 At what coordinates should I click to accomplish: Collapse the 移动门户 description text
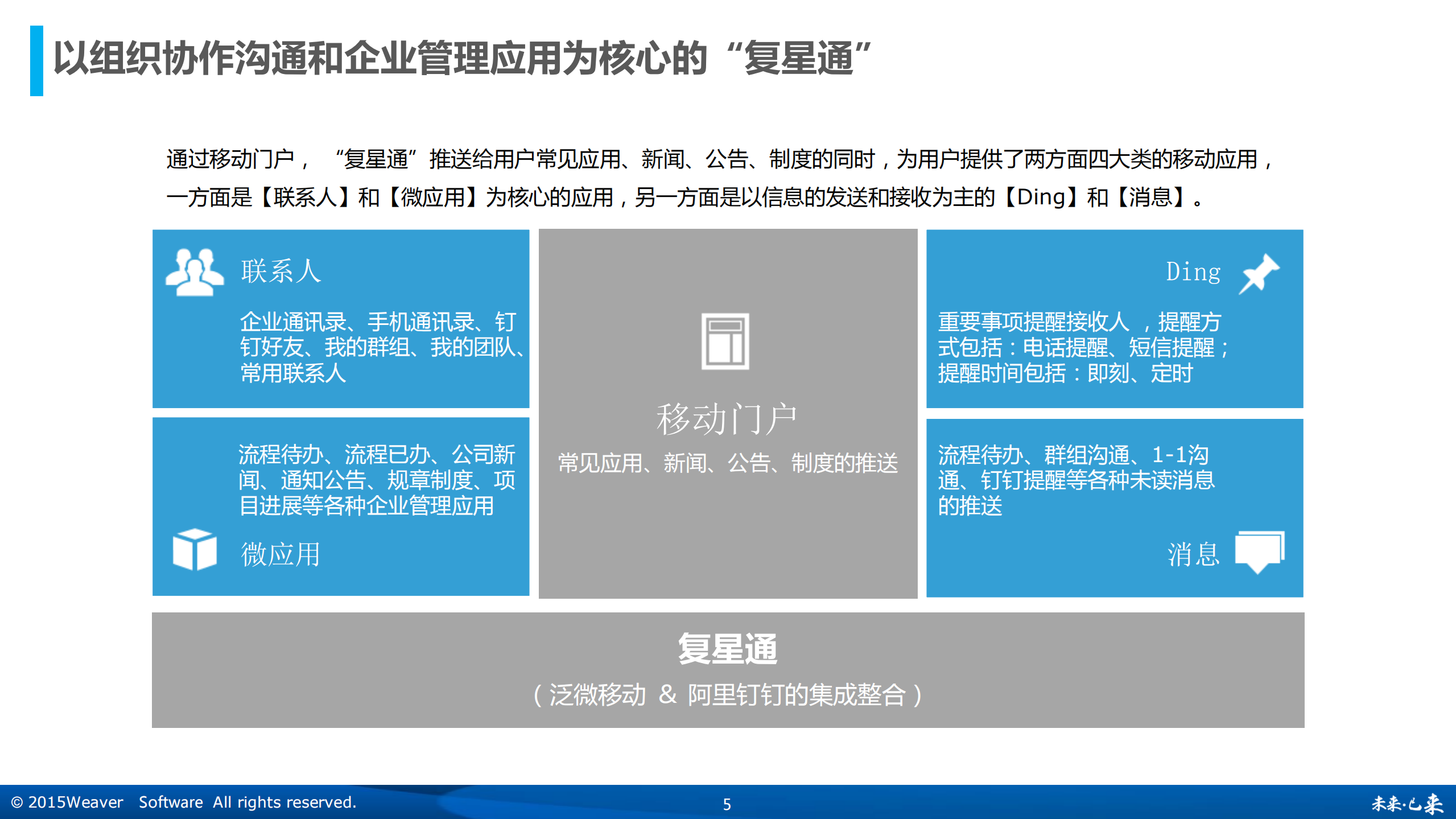click(x=727, y=464)
